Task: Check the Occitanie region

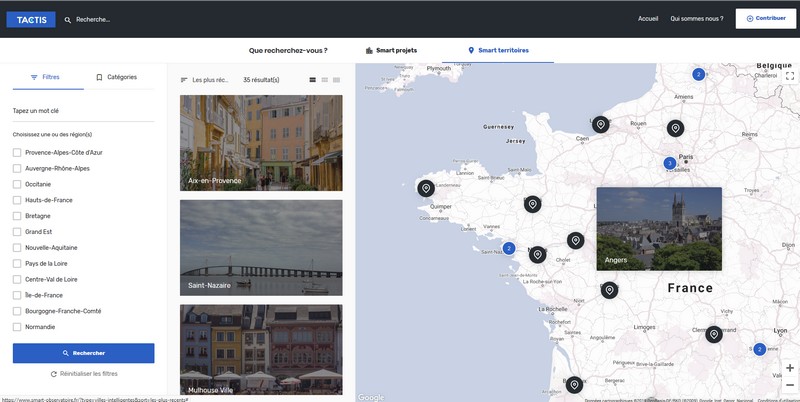Action: (17, 184)
